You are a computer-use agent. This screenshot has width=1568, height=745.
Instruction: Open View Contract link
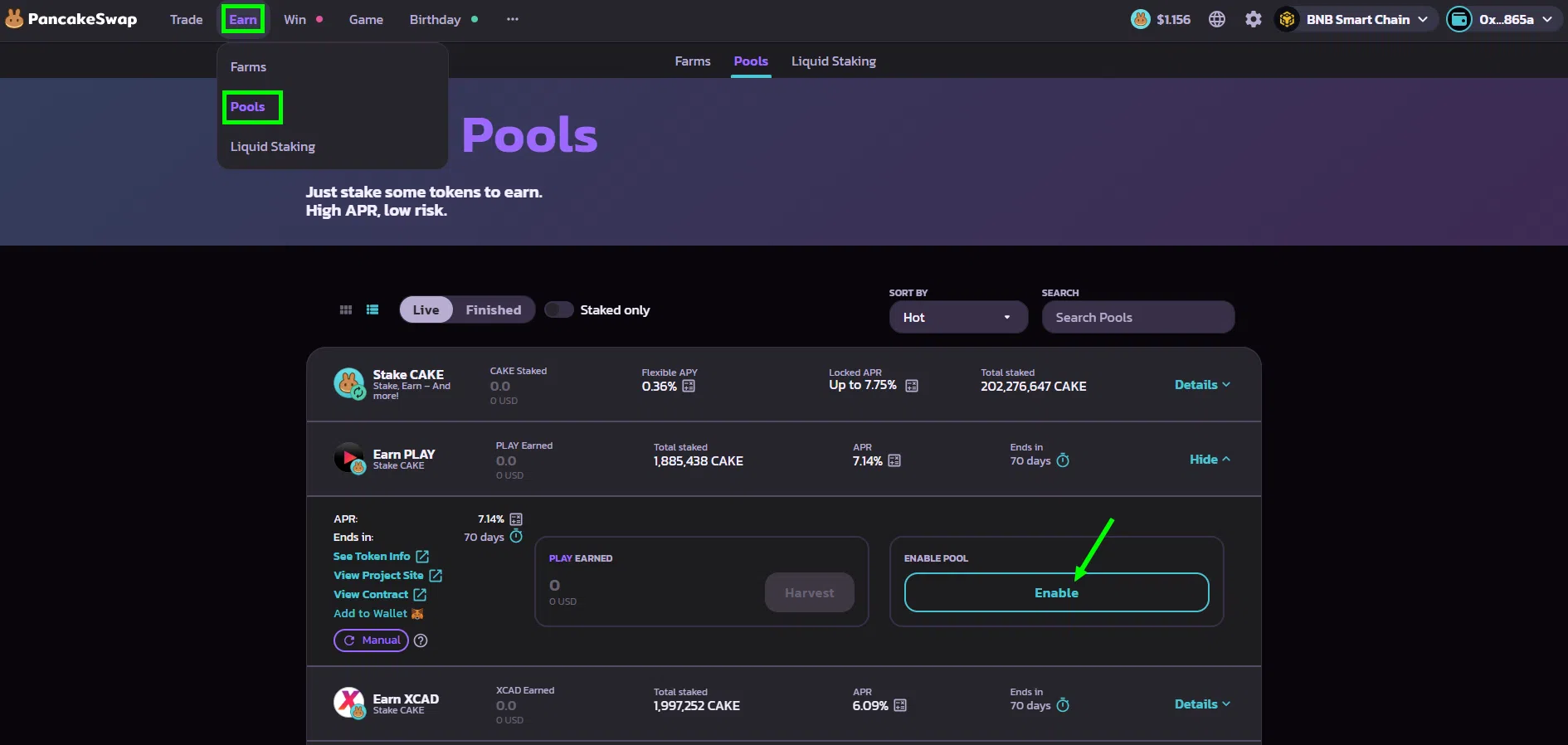371,595
